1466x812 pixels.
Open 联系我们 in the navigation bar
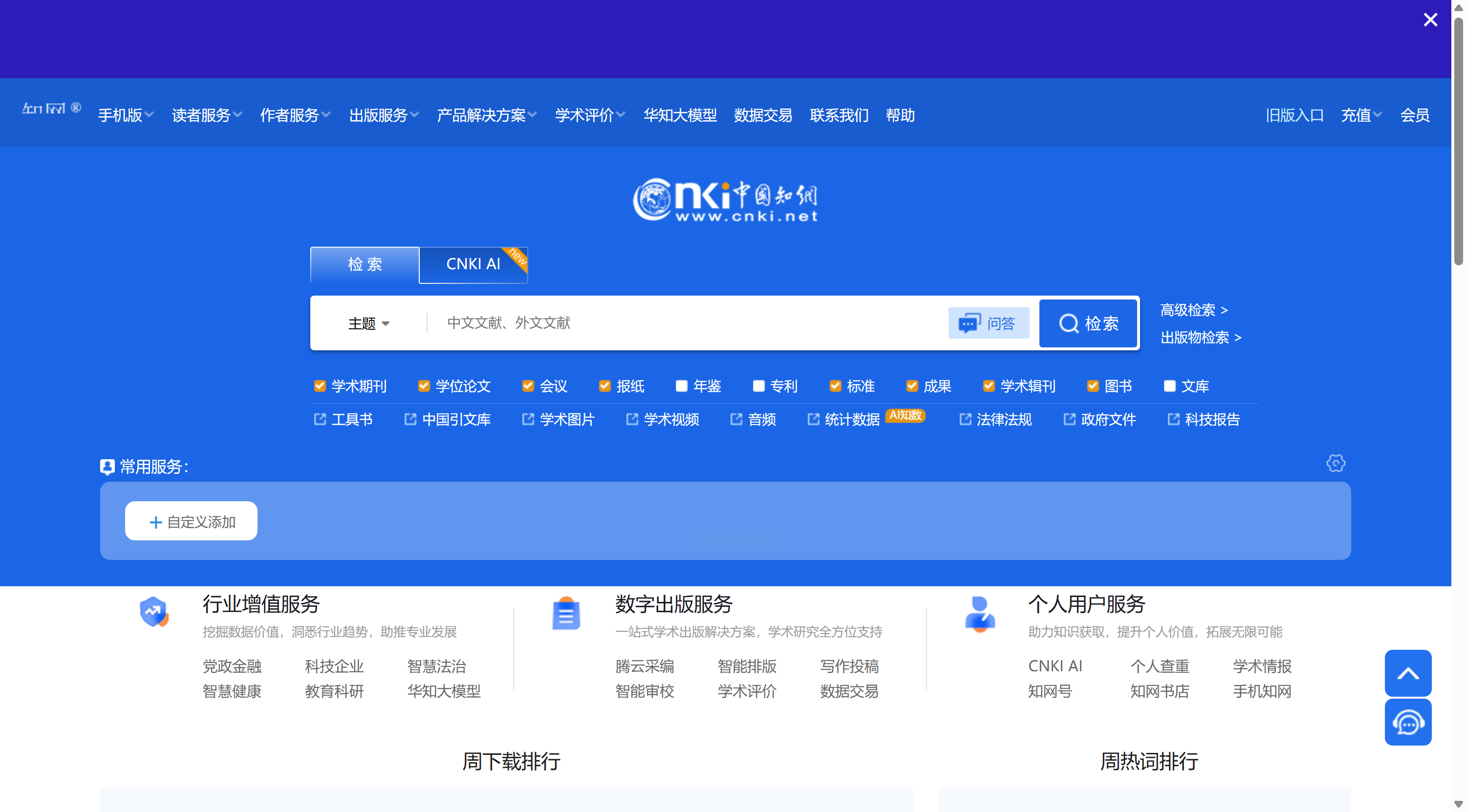tap(840, 115)
